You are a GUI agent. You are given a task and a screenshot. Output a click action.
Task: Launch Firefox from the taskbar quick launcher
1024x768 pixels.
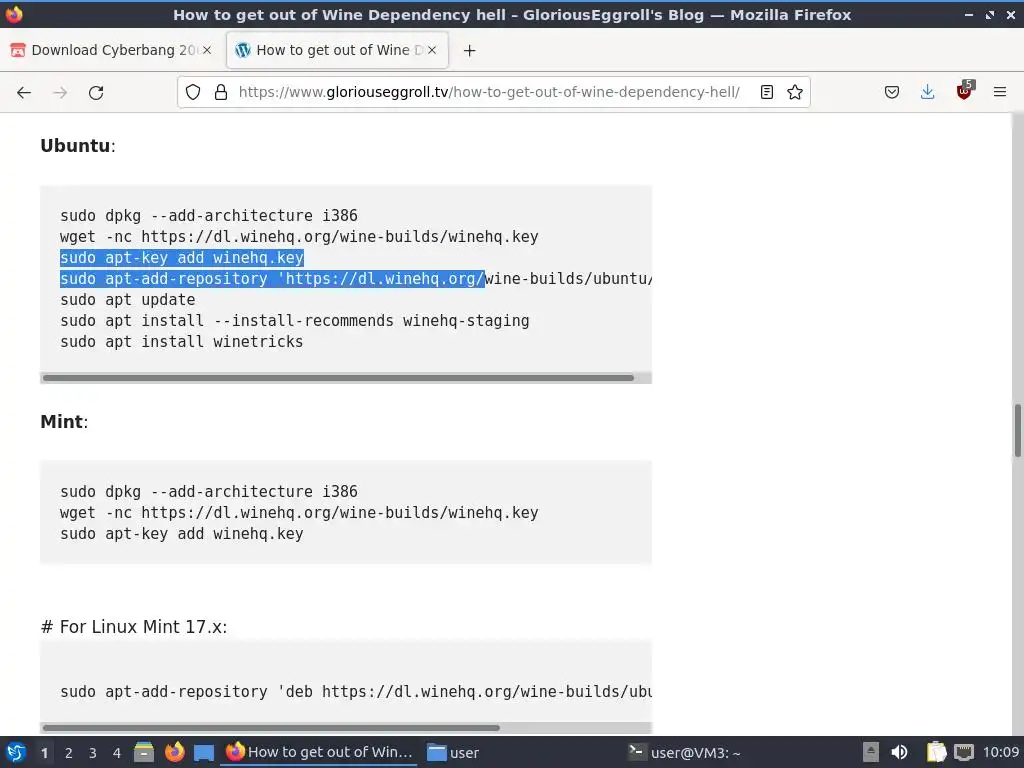(174, 752)
